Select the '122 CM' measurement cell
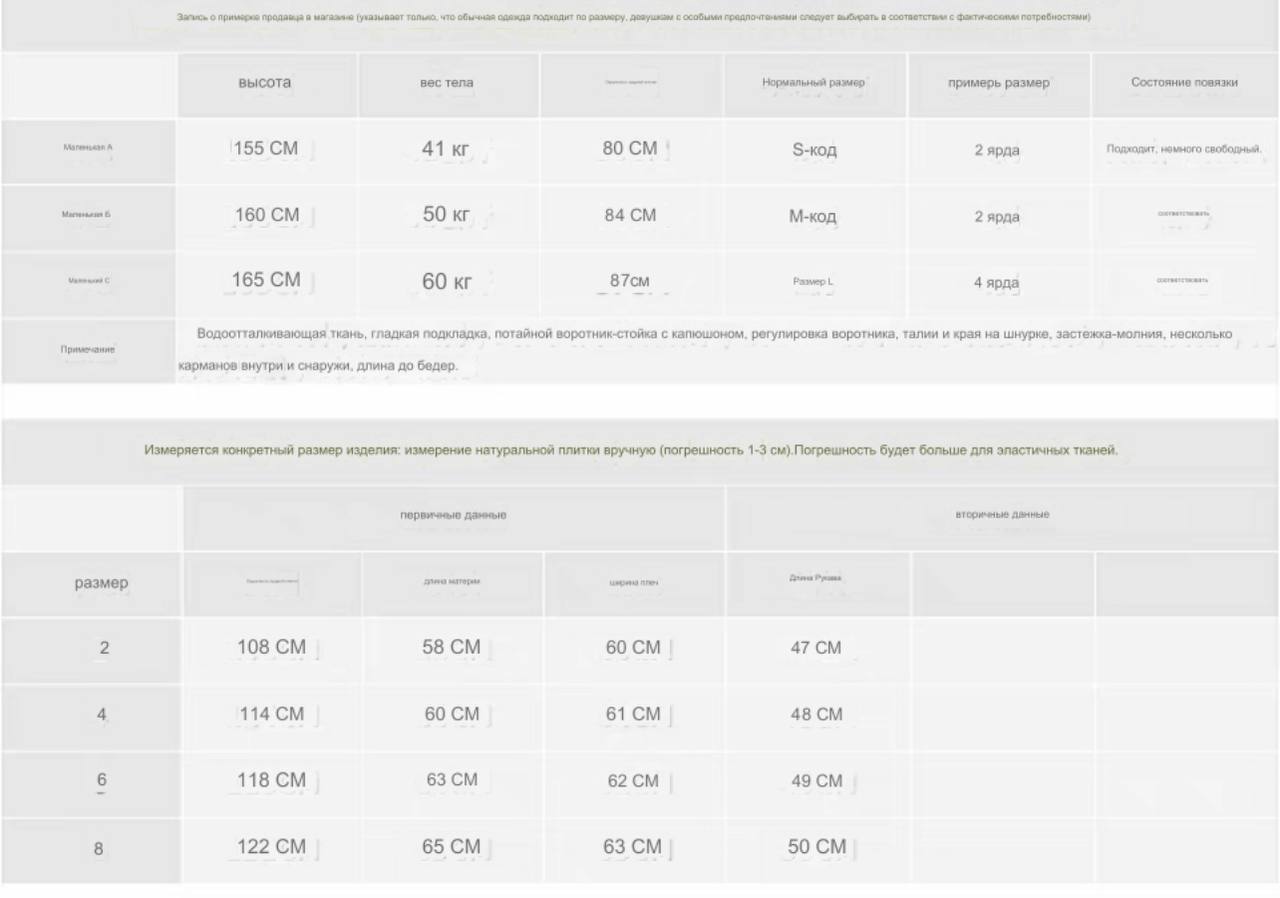 pyautogui.click(x=271, y=848)
